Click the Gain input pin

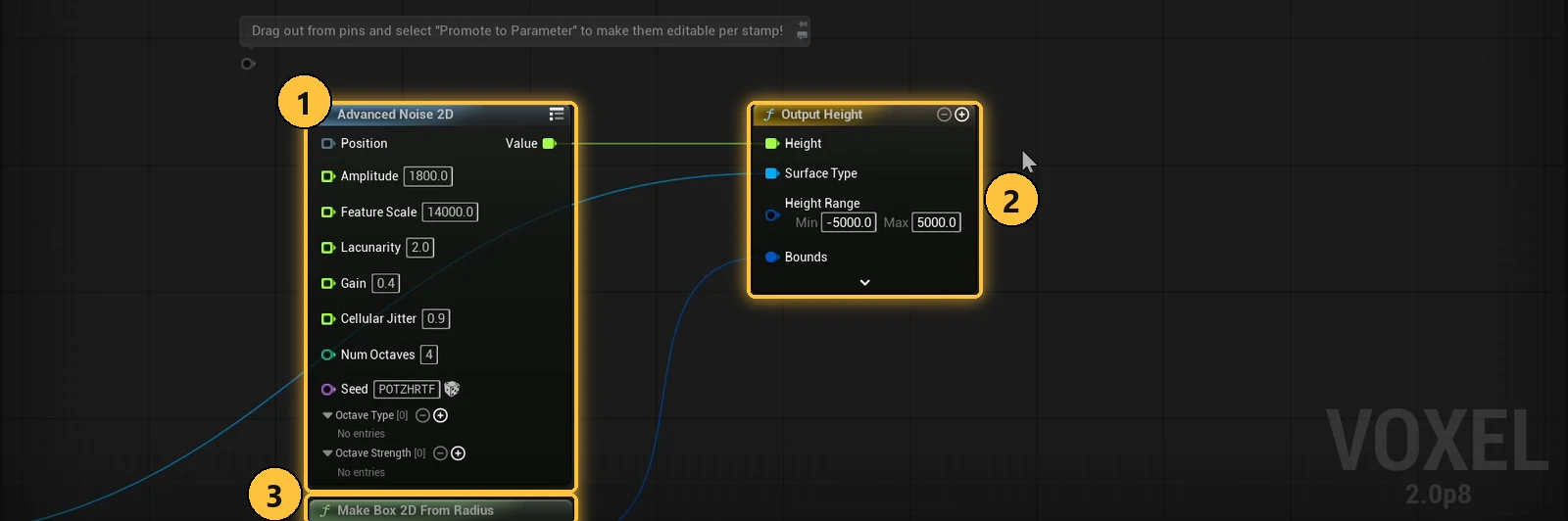click(328, 284)
